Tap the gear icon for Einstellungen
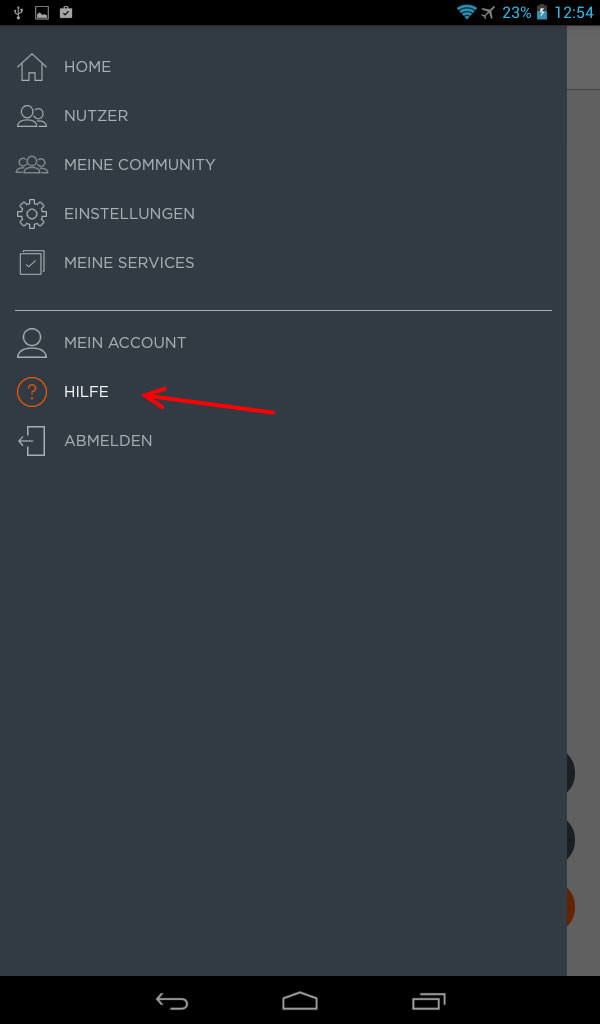The width and height of the screenshot is (600, 1024). coord(31,214)
